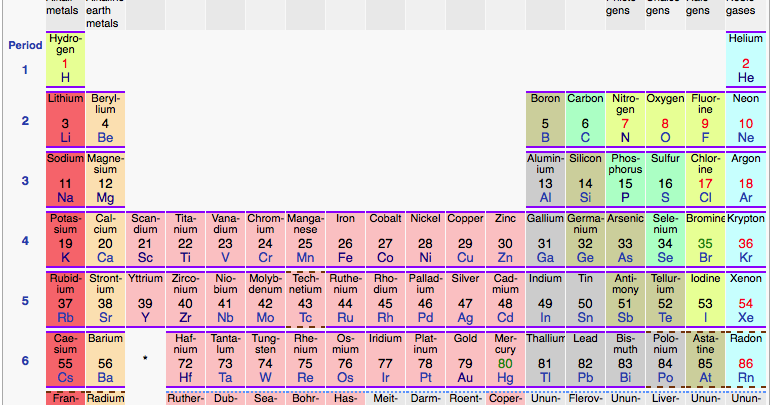This screenshot has height=405, width=773.
Task: Open the Germanium element cell
Action: pos(585,239)
